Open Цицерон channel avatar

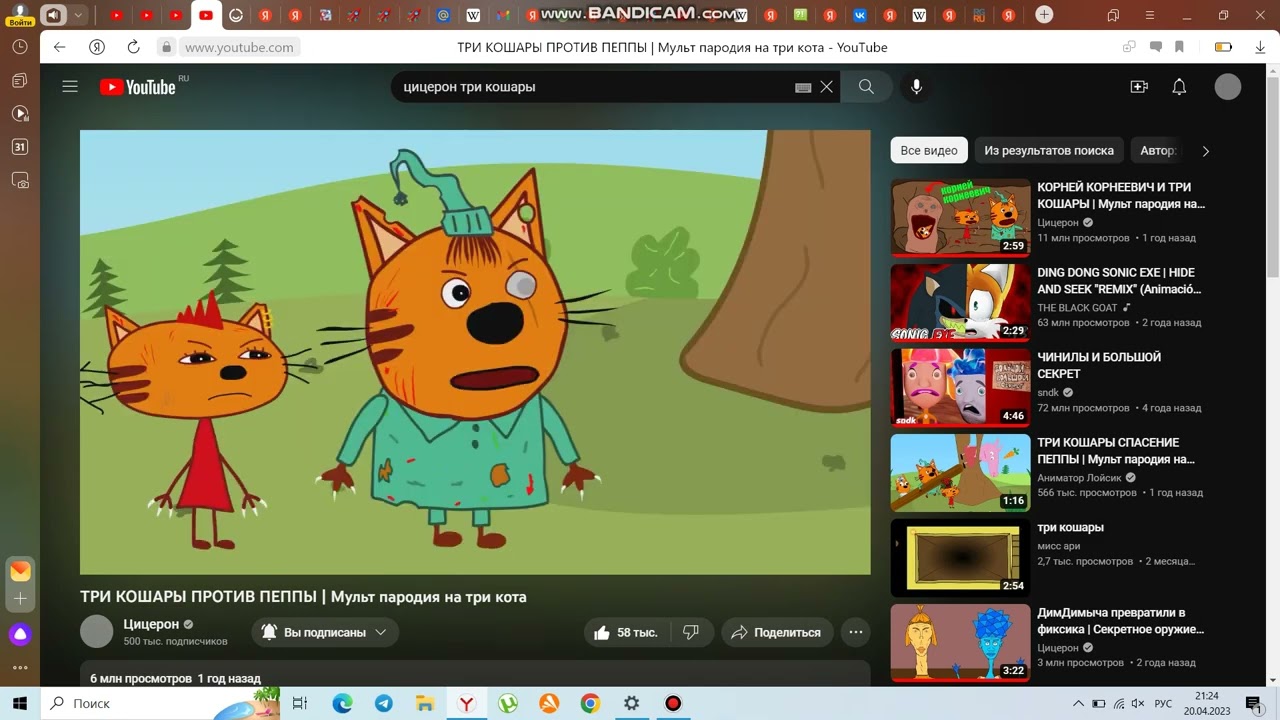coord(97,632)
